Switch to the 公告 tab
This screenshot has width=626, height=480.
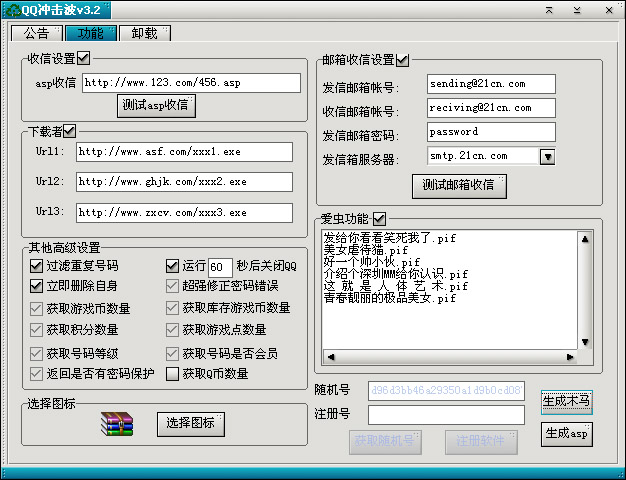tap(37, 33)
